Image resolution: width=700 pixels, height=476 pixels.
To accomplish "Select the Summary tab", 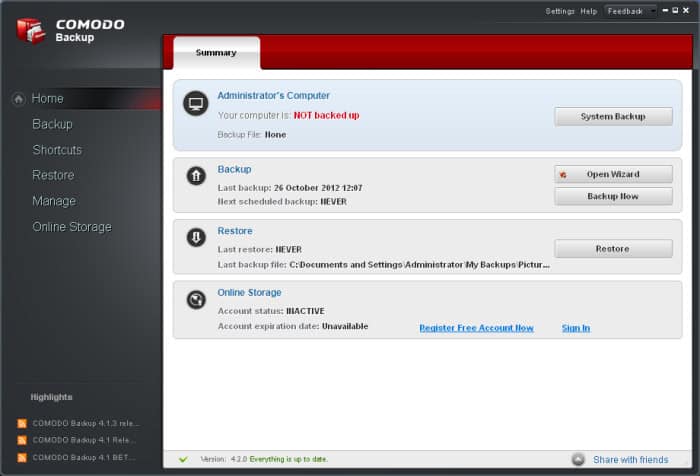I will [x=216, y=53].
